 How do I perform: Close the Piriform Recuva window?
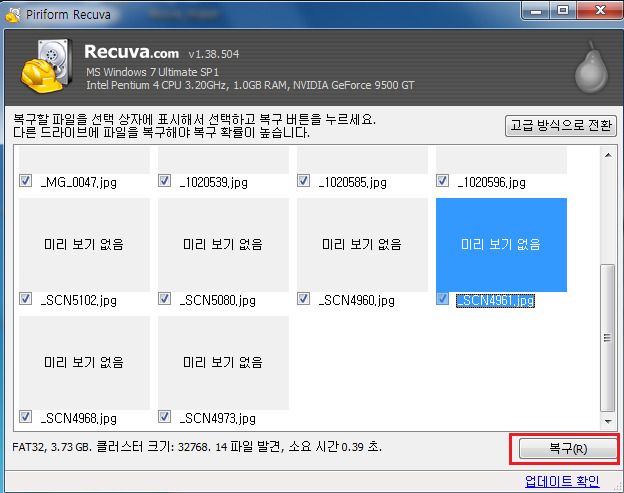[x=600, y=11]
